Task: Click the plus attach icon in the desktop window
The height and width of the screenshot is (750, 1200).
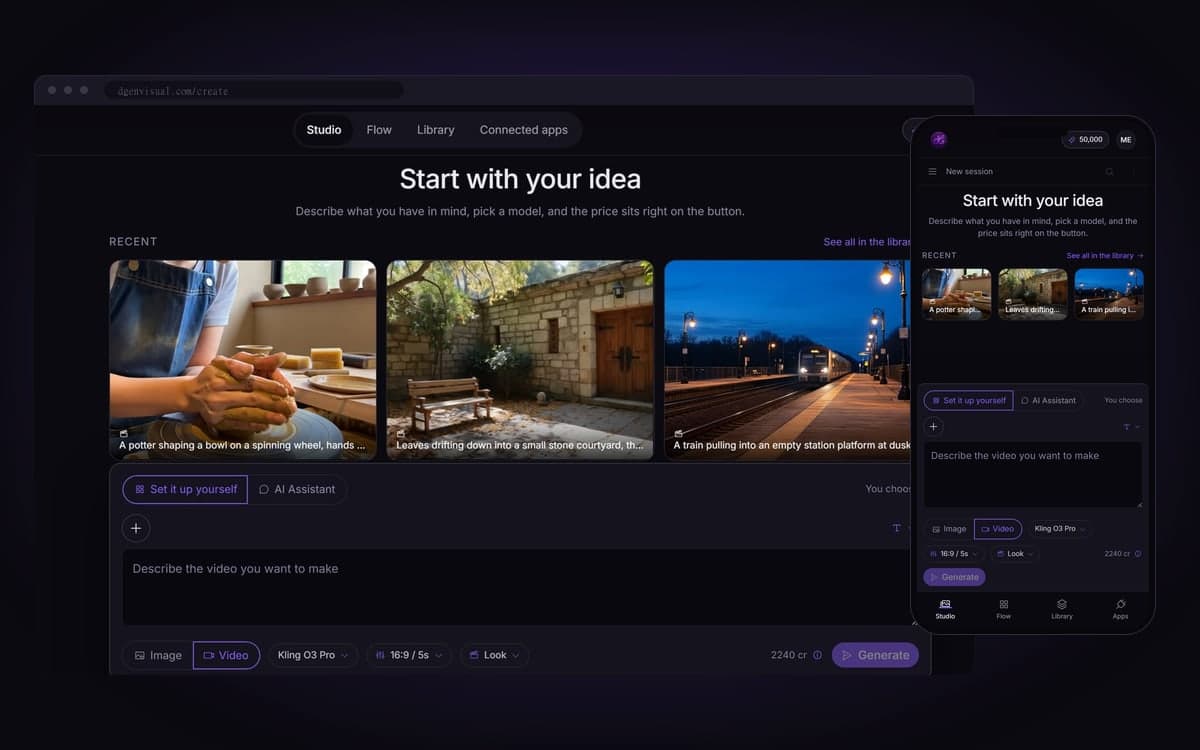Action: point(137,528)
